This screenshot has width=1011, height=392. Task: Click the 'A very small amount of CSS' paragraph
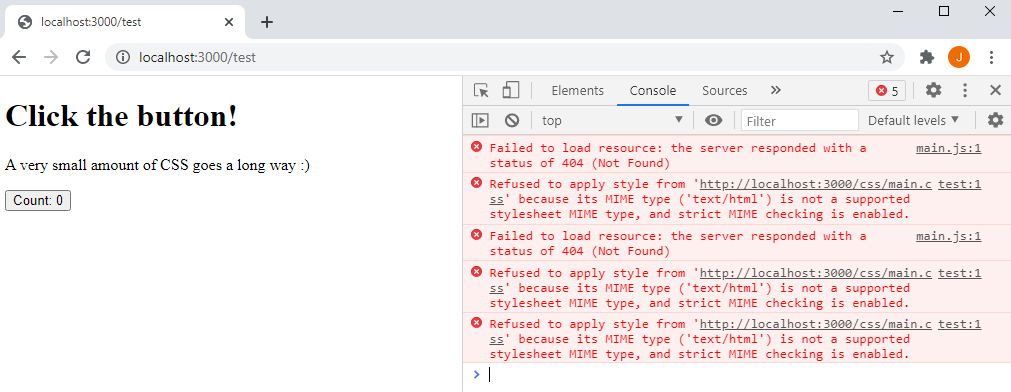click(157, 165)
